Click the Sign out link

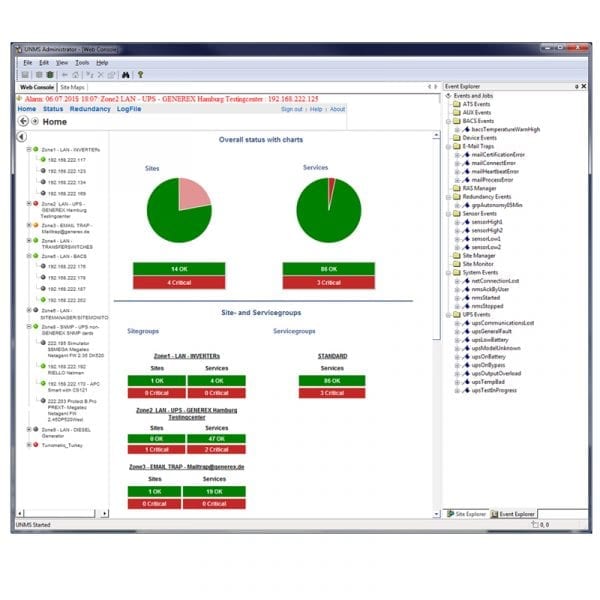291,109
